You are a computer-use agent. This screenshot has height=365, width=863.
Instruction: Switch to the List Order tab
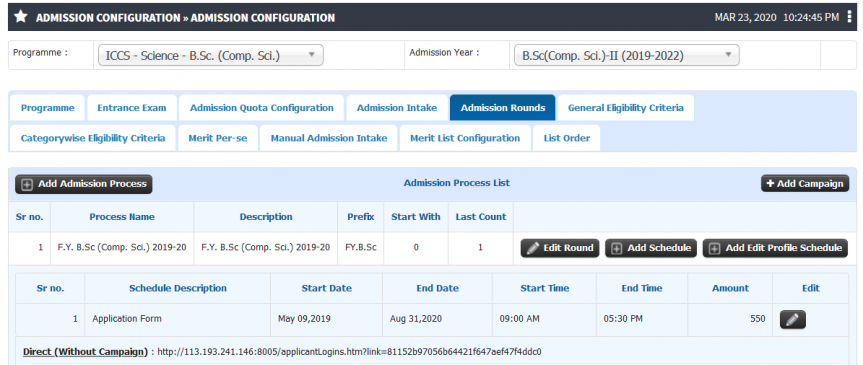click(566, 138)
